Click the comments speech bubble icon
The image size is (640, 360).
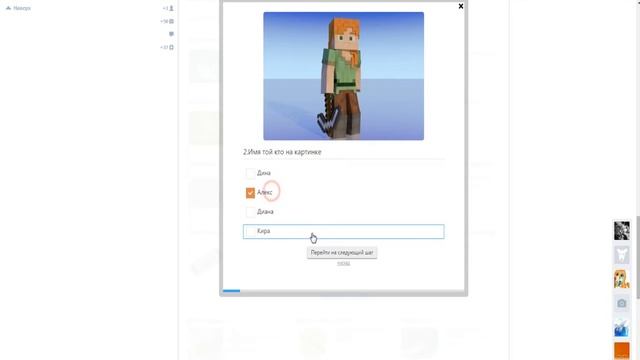pyautogui.click(x=171, y=34)
